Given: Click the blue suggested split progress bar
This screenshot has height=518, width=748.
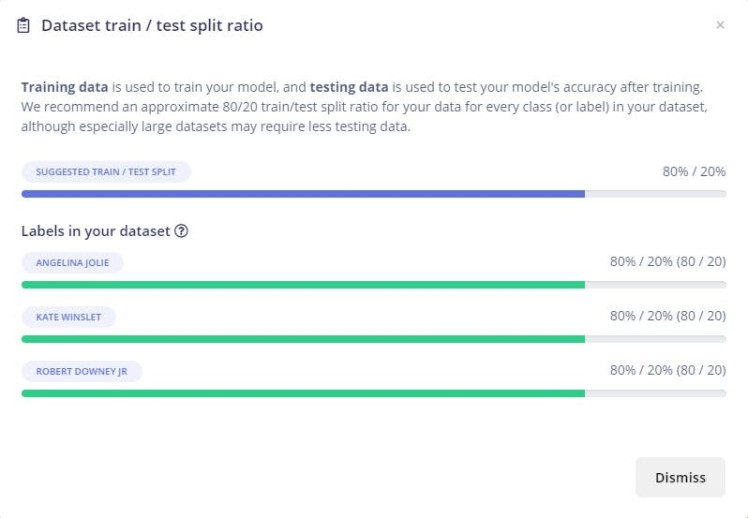Looking at the screenshot, I should (303, 194).
